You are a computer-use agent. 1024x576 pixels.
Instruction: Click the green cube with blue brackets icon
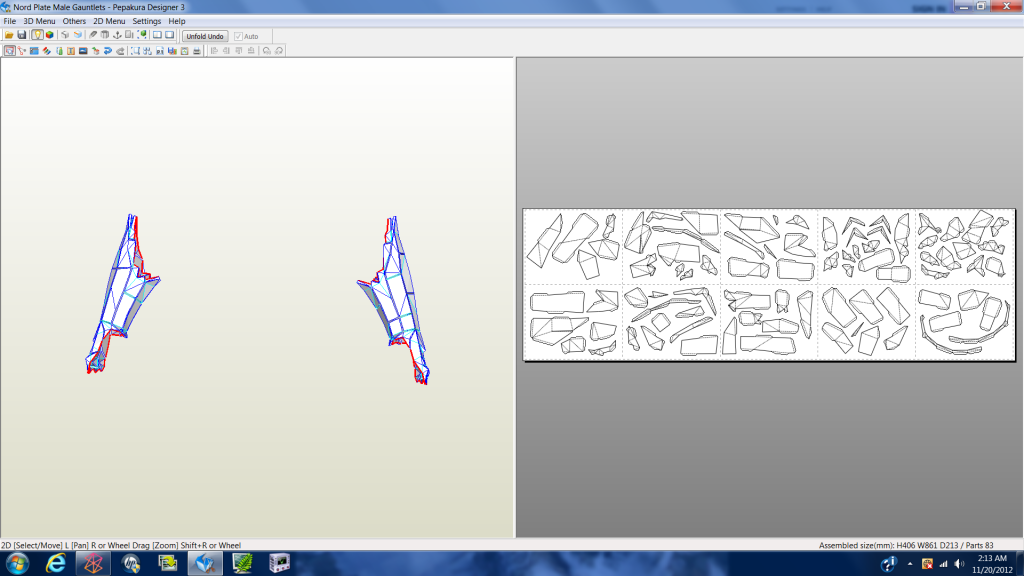[142, 35]
